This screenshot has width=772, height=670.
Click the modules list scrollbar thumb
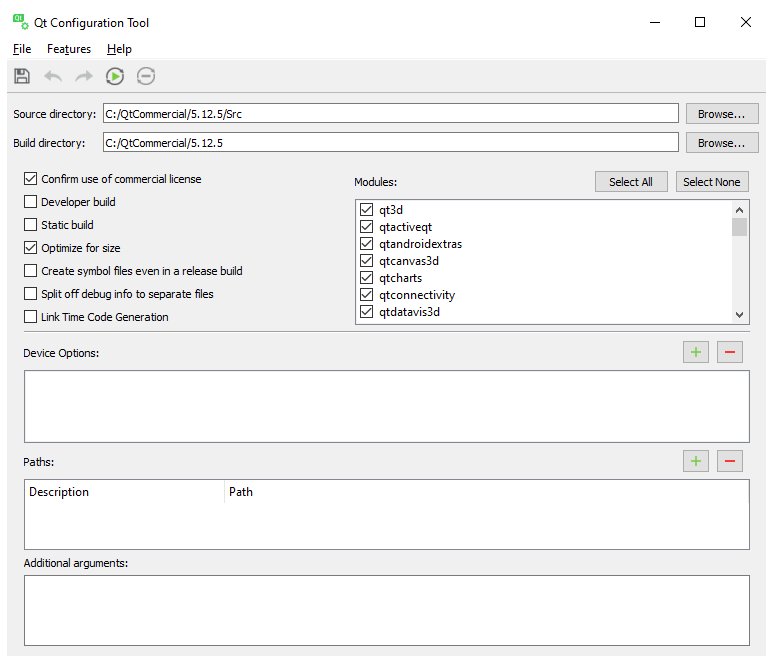pos(739,227)
